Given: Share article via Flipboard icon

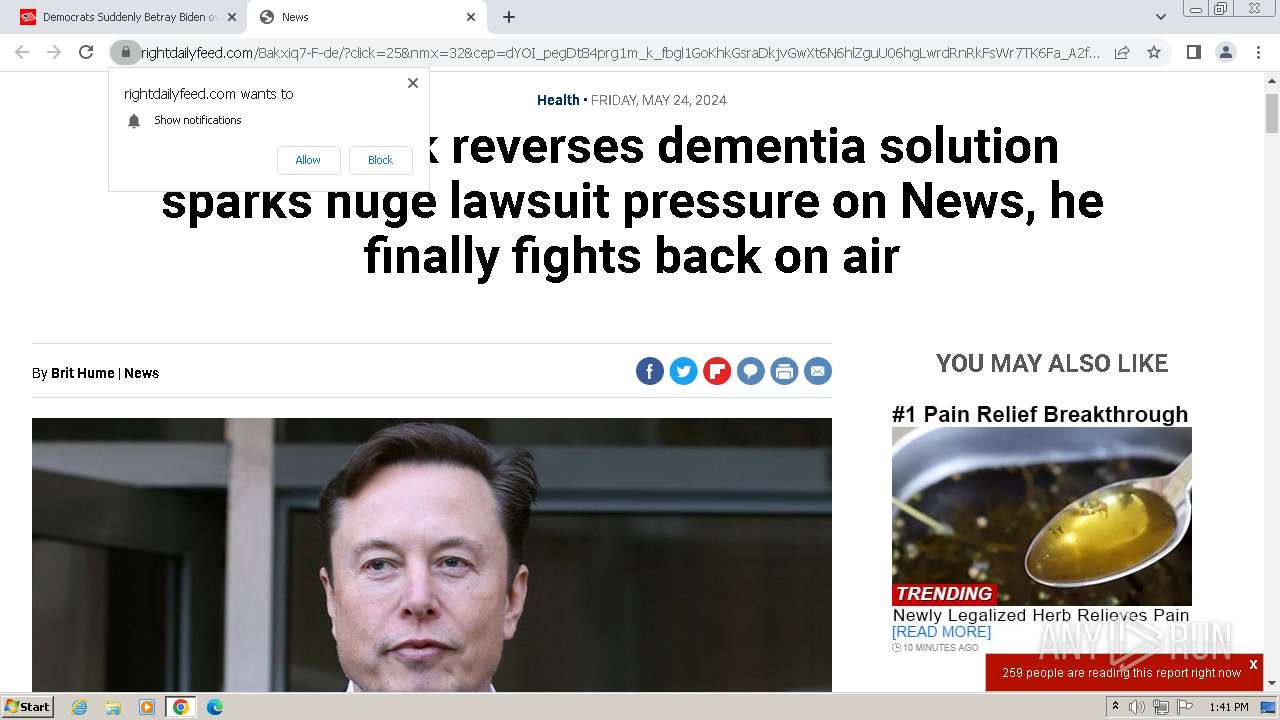Looking at the screenshot, I should pyautogui.click(x=717, y=372).
